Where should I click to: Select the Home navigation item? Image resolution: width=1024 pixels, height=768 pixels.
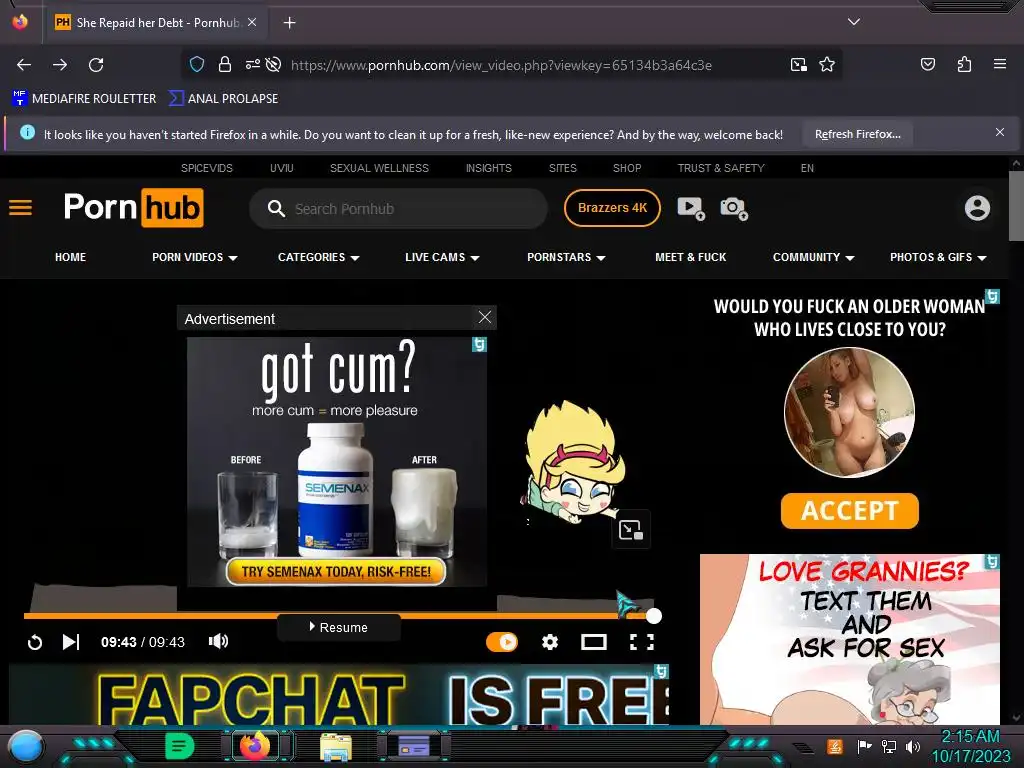pos(71,257)
